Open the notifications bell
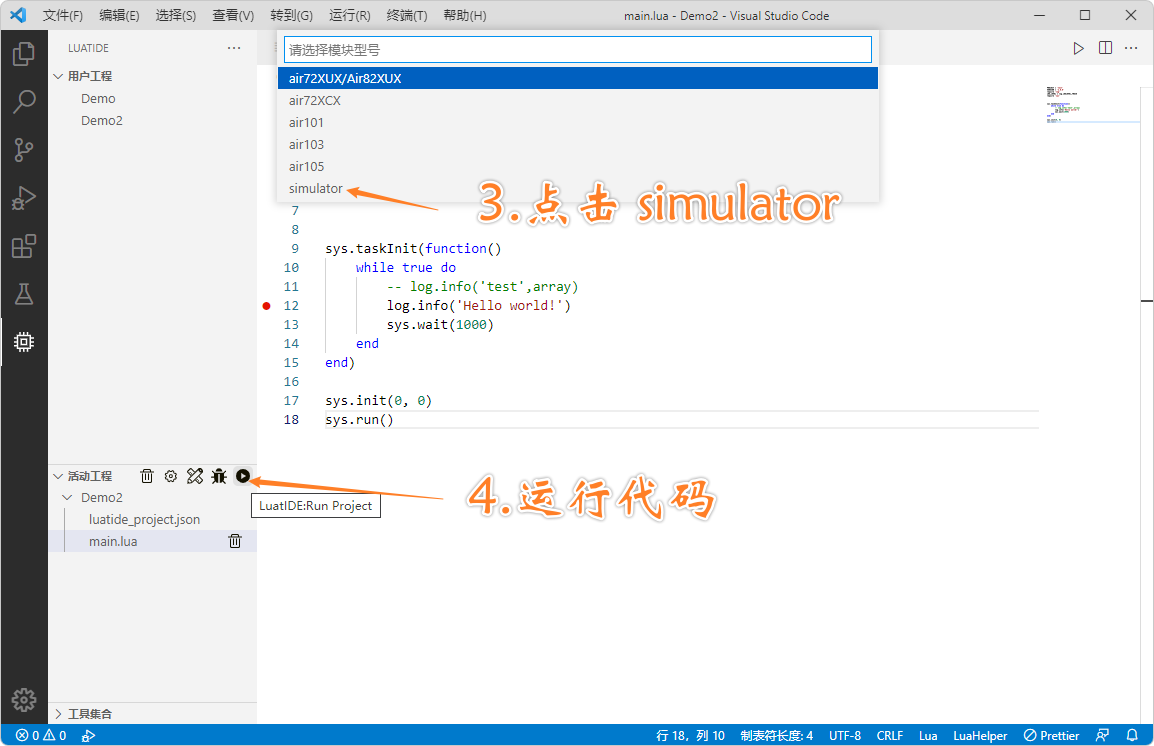The height and width of the screenshot is (746, 1154). (x=1132, y=735)
